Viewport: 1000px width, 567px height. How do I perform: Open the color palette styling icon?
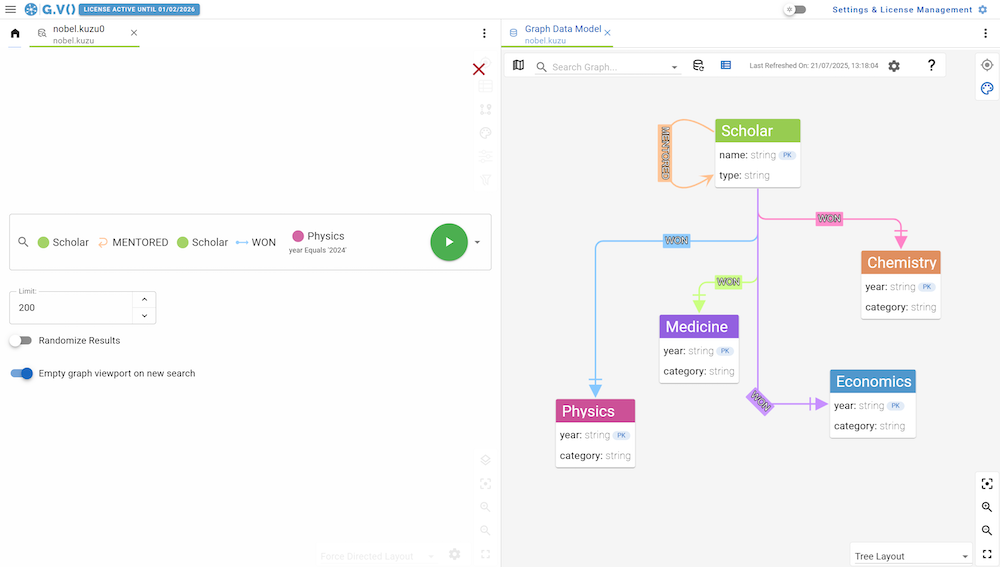[x=987, y=89]
